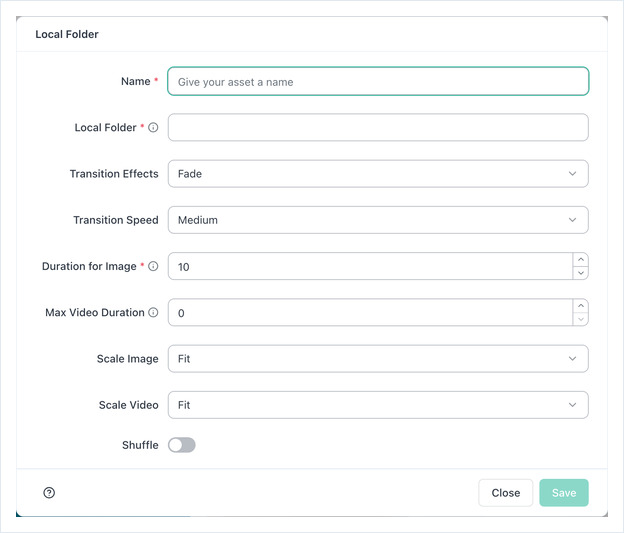The width and height of the screenshot is (624, 533).
Task: Click the Save button
Action: point(564,493)
